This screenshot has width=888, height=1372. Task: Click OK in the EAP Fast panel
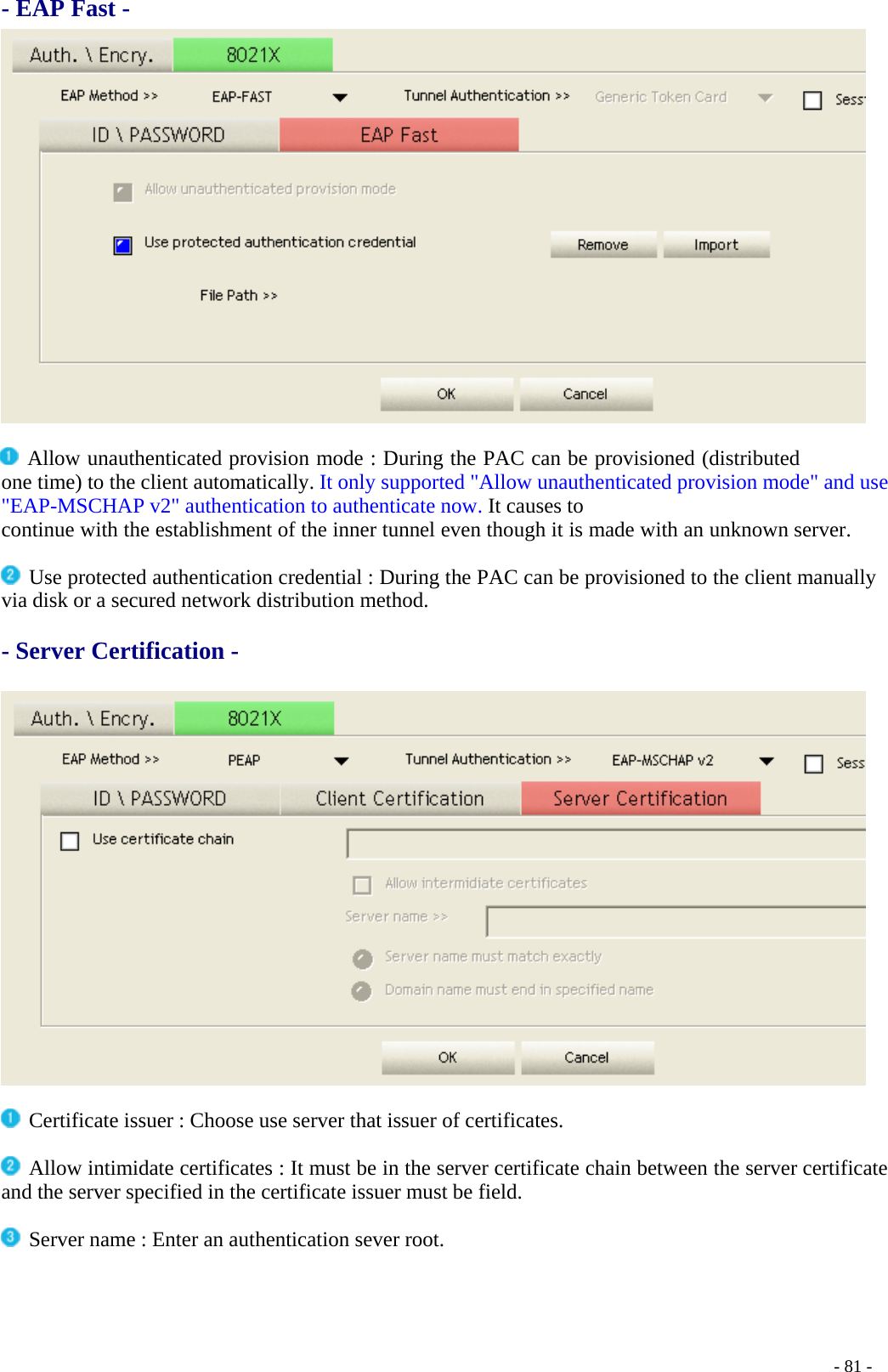(x=447, y=394)
